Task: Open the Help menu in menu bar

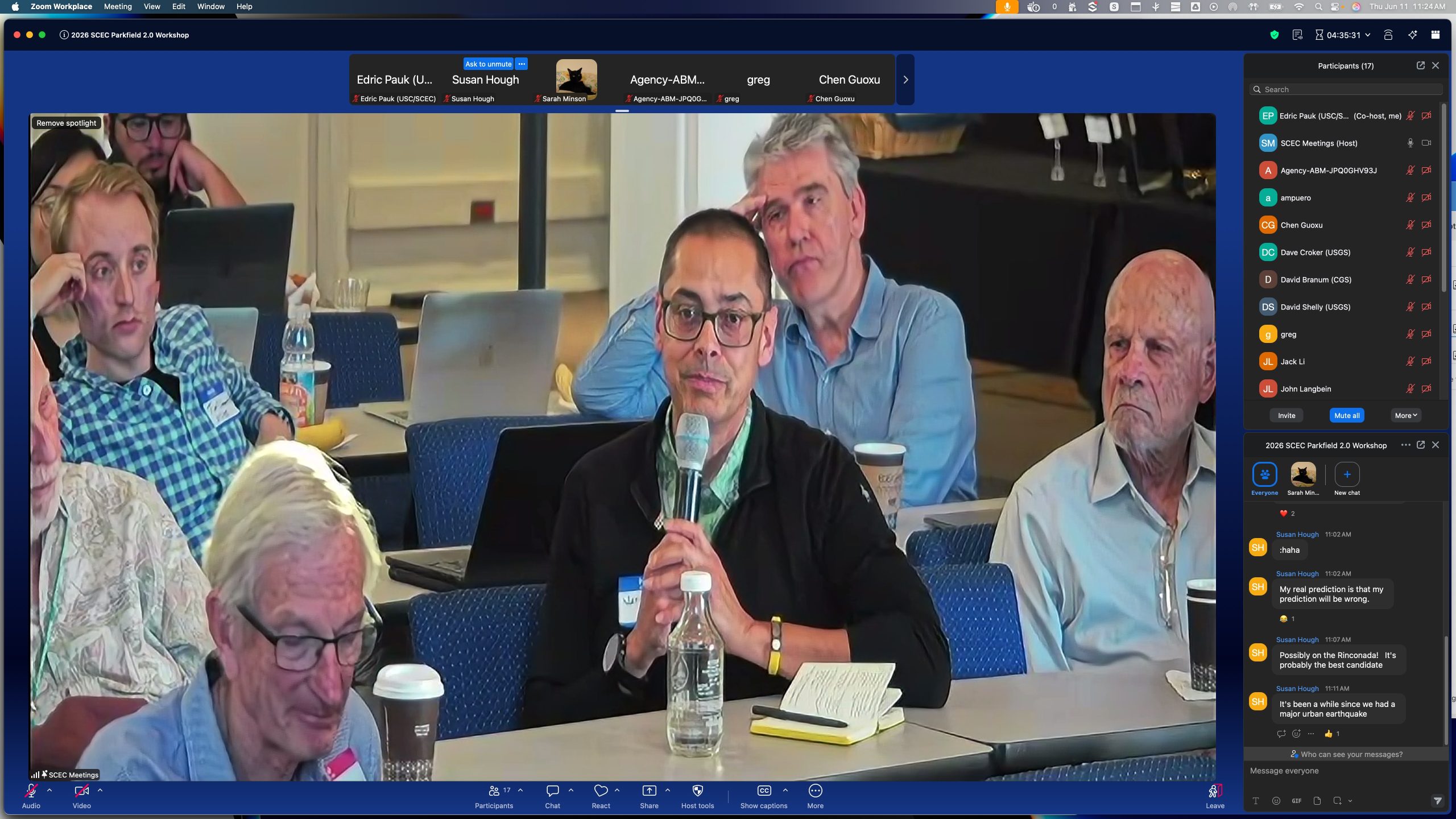Action: click(245, 7)
